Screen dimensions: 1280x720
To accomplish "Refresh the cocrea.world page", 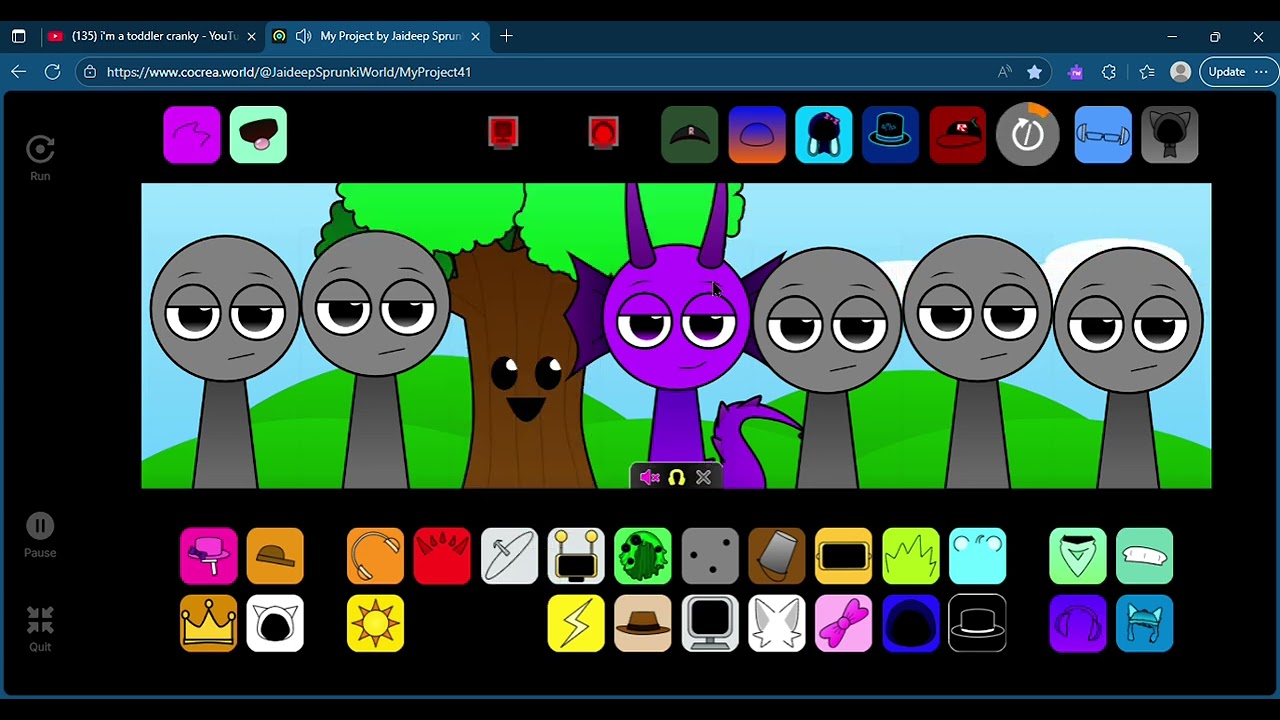I will [53, 72].
